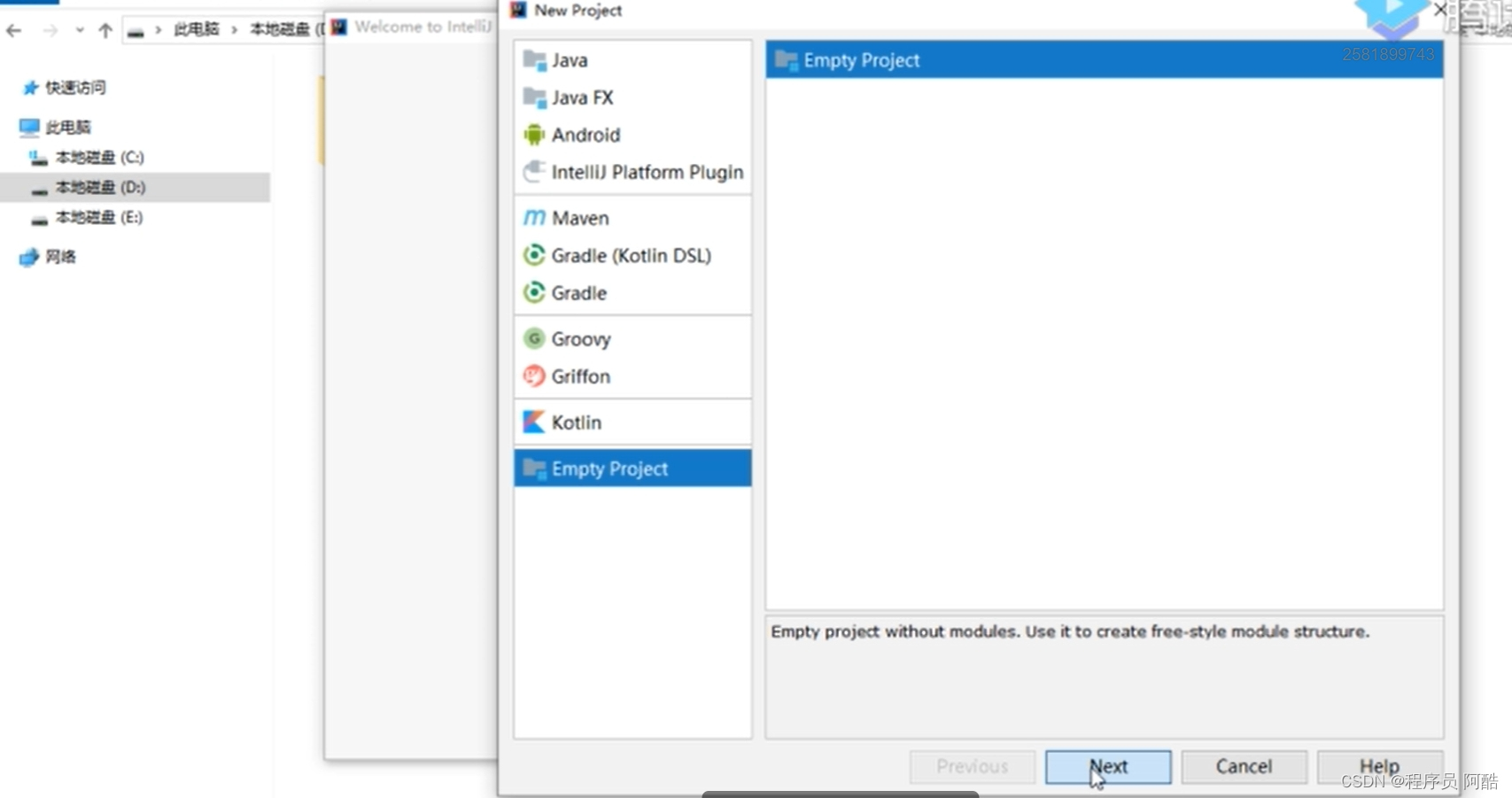Click the IntelliJ Platform Plugin icon
The image size is (1512, 798).
[533, 172]
